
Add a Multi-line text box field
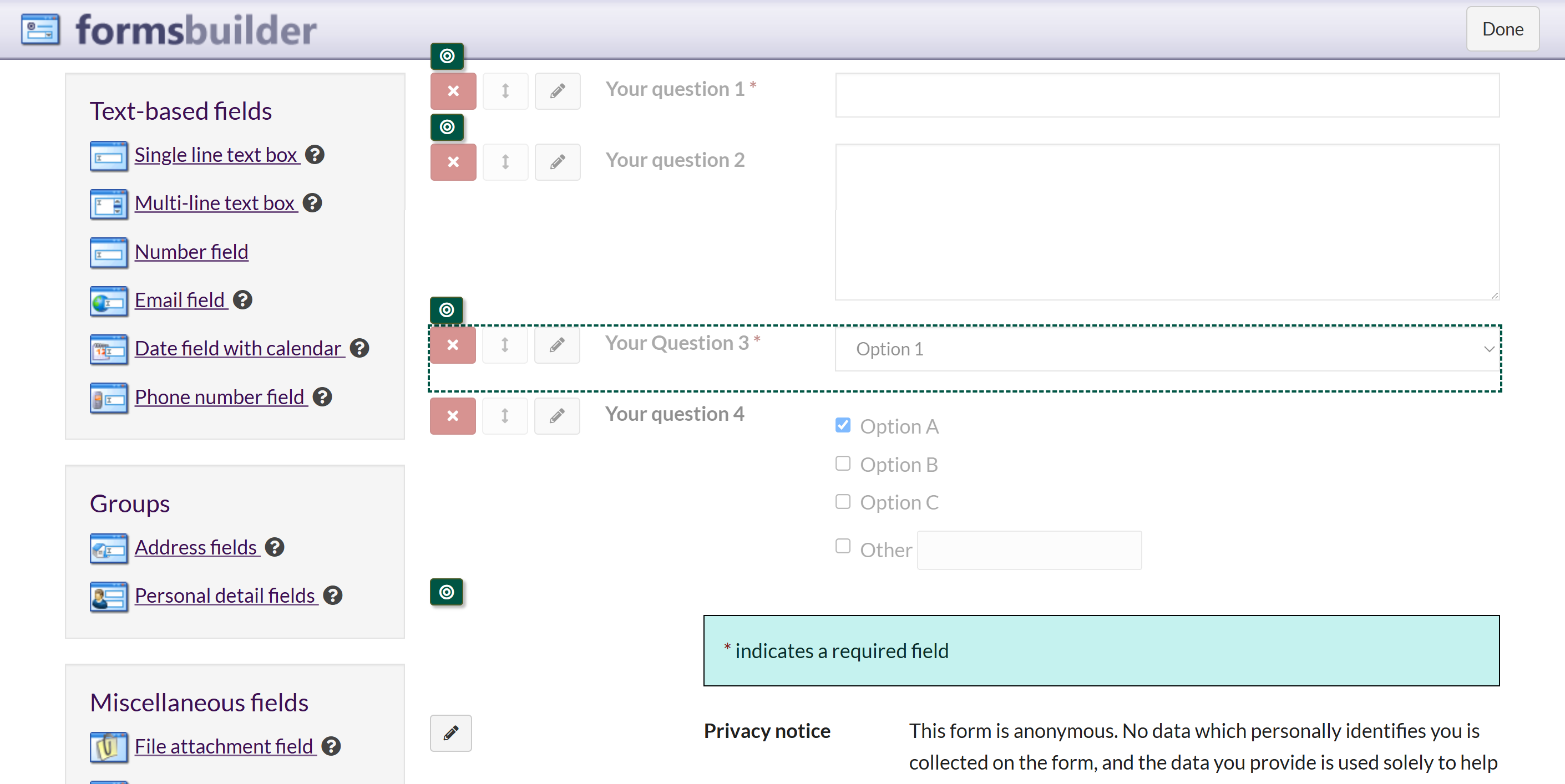pyautogui.click(x=215, y=203)
